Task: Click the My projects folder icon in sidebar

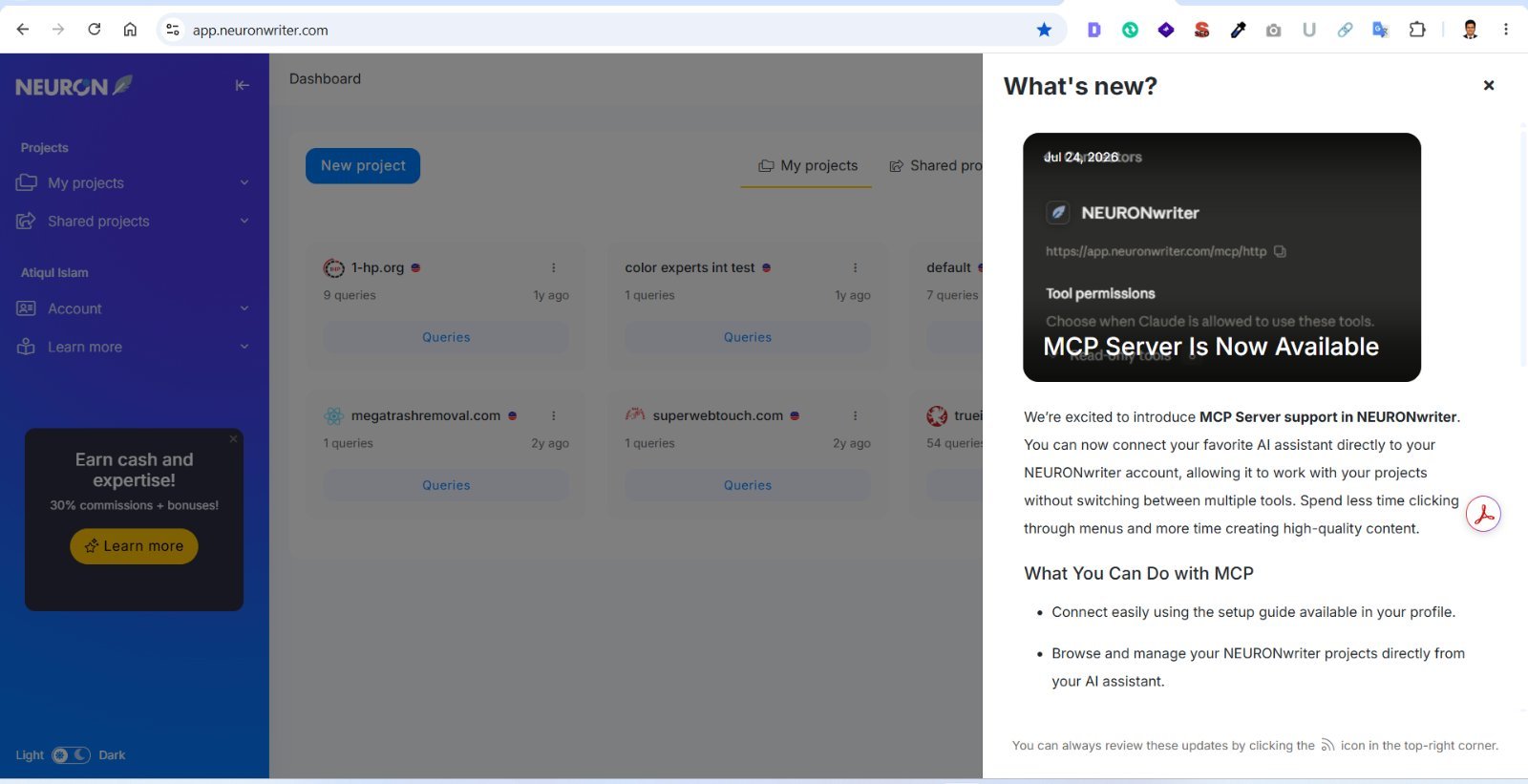Action: point(27,182)
